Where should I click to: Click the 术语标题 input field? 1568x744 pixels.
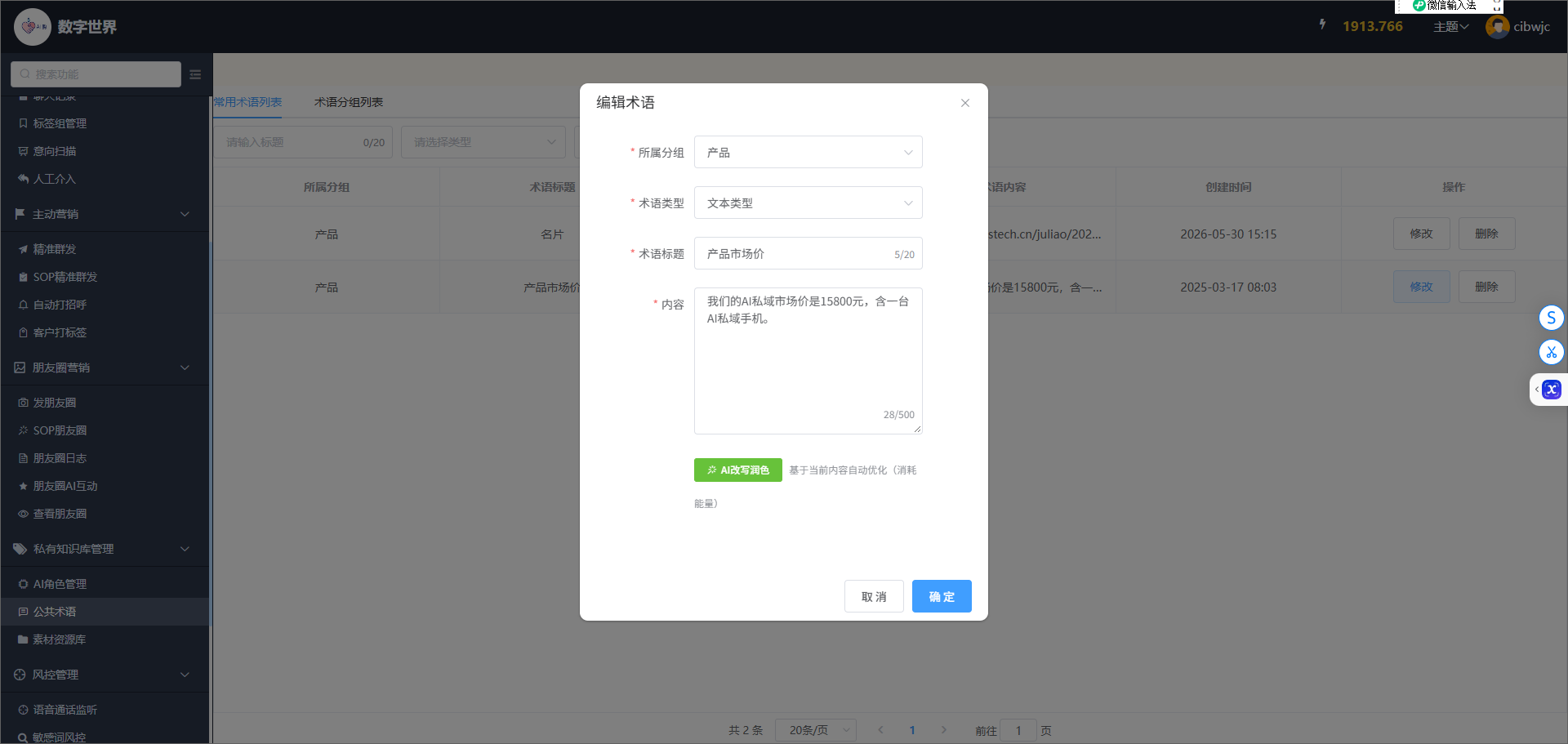tap(808, 253)
